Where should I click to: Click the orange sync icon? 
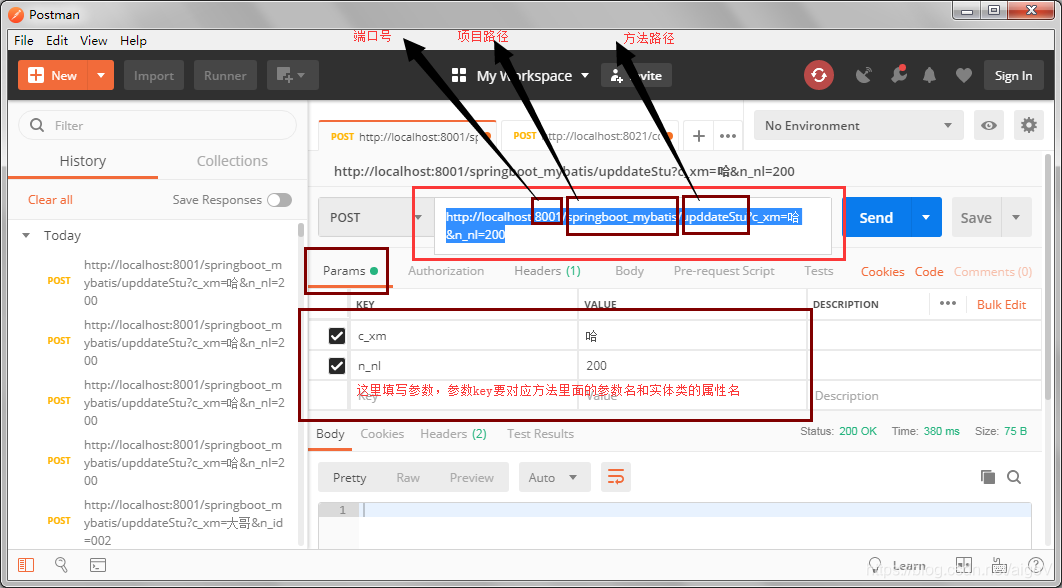[819, 75]
